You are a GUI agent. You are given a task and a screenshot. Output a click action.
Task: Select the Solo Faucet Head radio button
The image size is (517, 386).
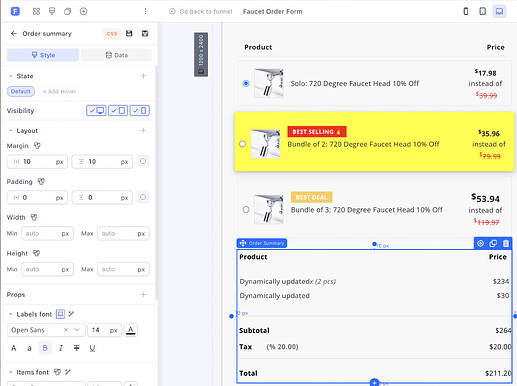246,83
